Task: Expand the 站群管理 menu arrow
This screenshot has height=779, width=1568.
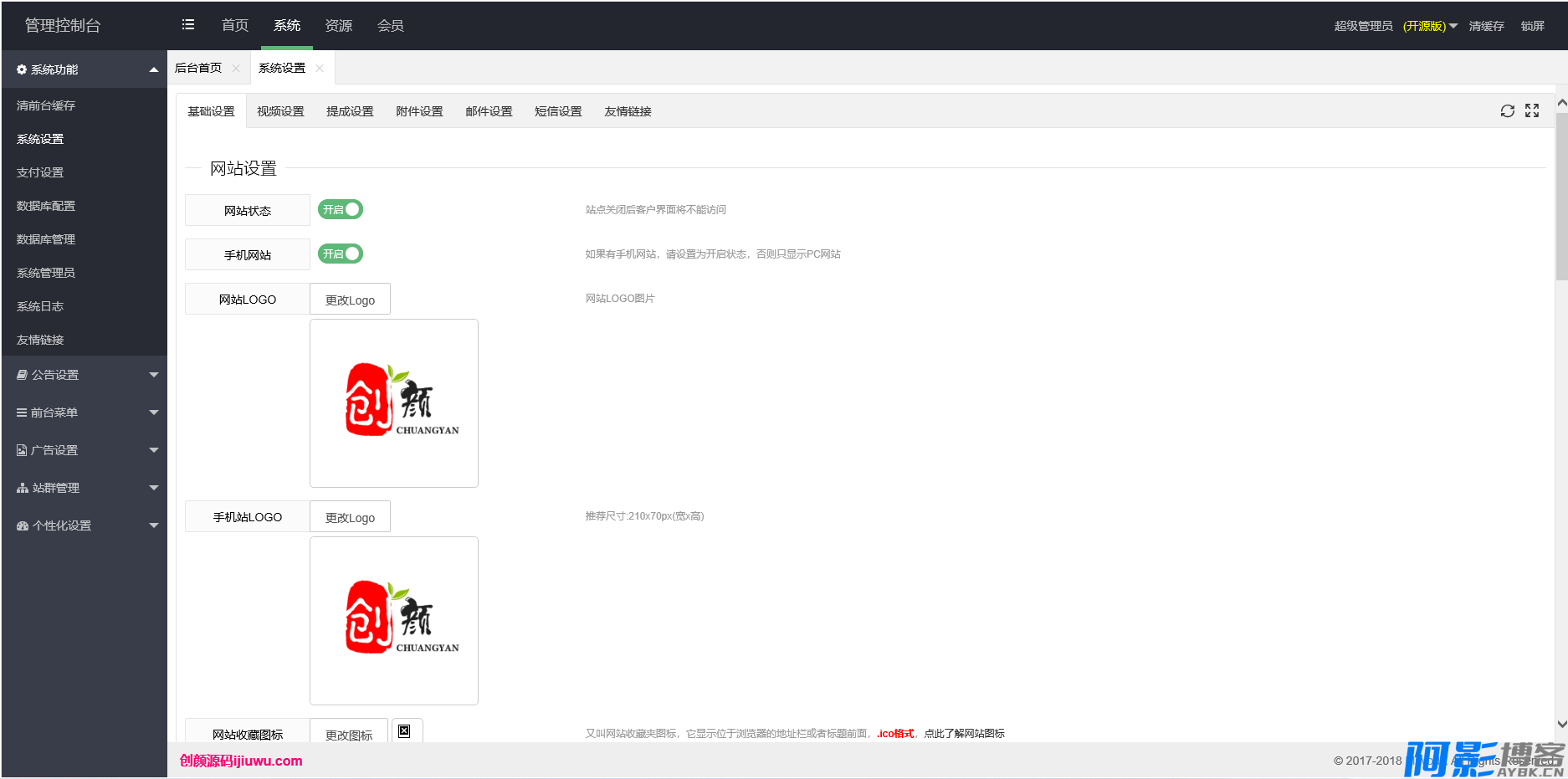Action: 154,488
